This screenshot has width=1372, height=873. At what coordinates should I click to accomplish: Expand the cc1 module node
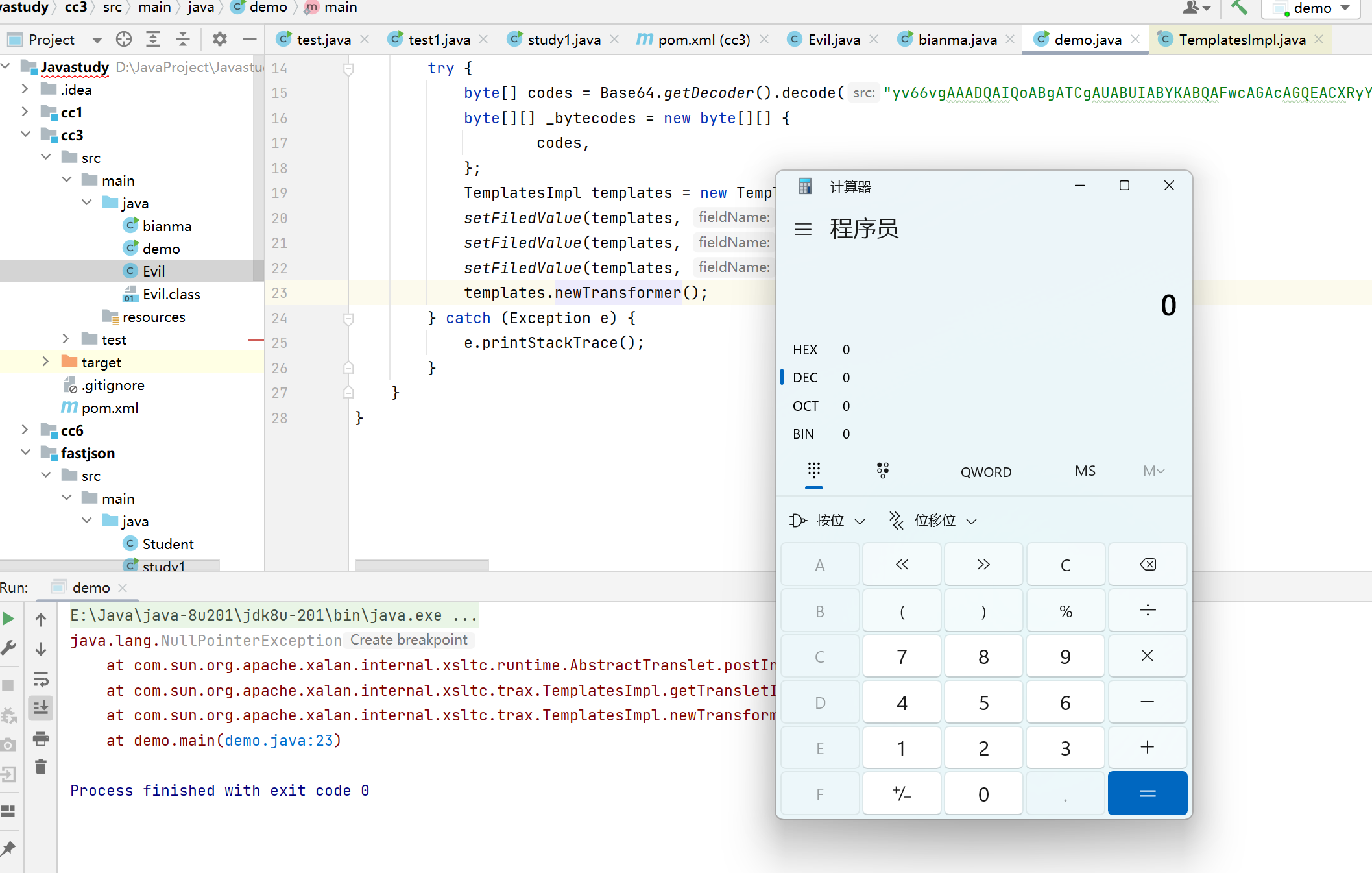25,112
